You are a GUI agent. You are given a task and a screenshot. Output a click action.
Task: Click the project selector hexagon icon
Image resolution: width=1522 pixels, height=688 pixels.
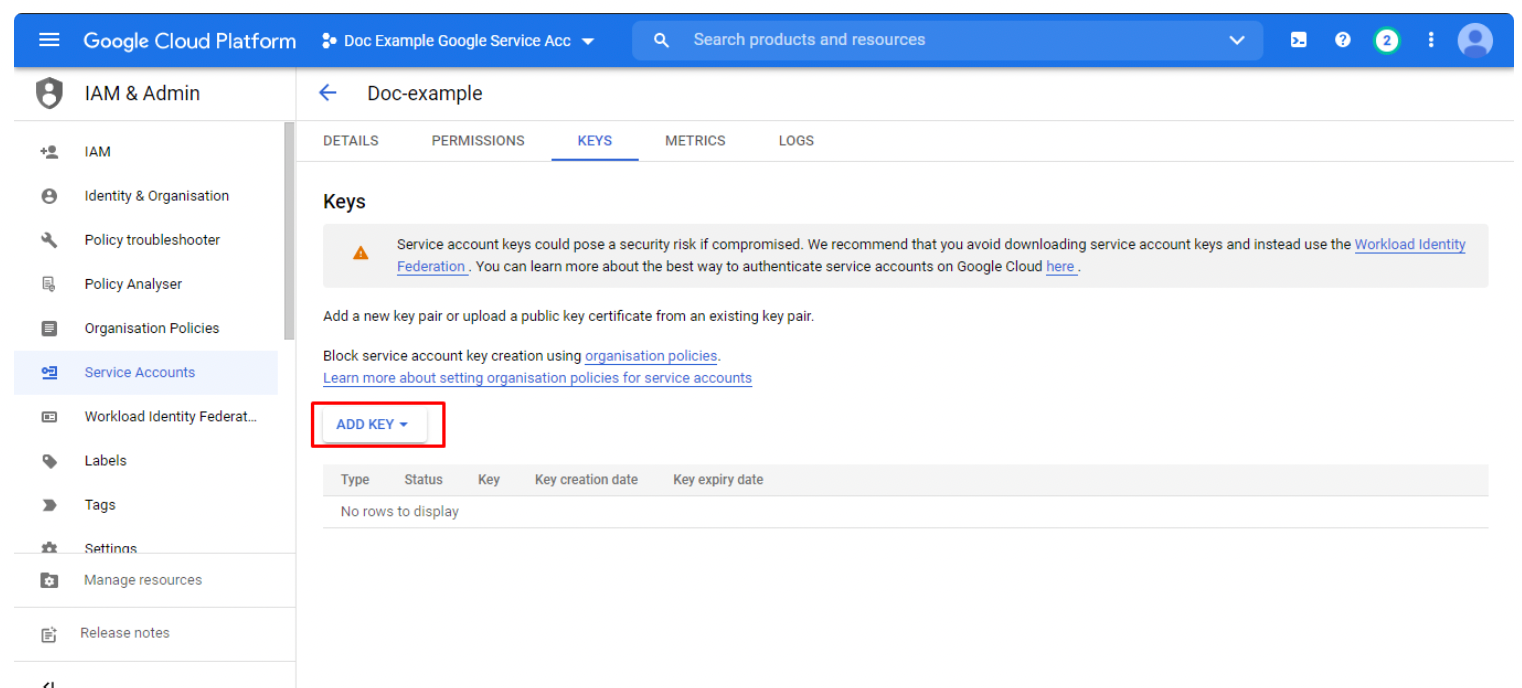point(328,41)
